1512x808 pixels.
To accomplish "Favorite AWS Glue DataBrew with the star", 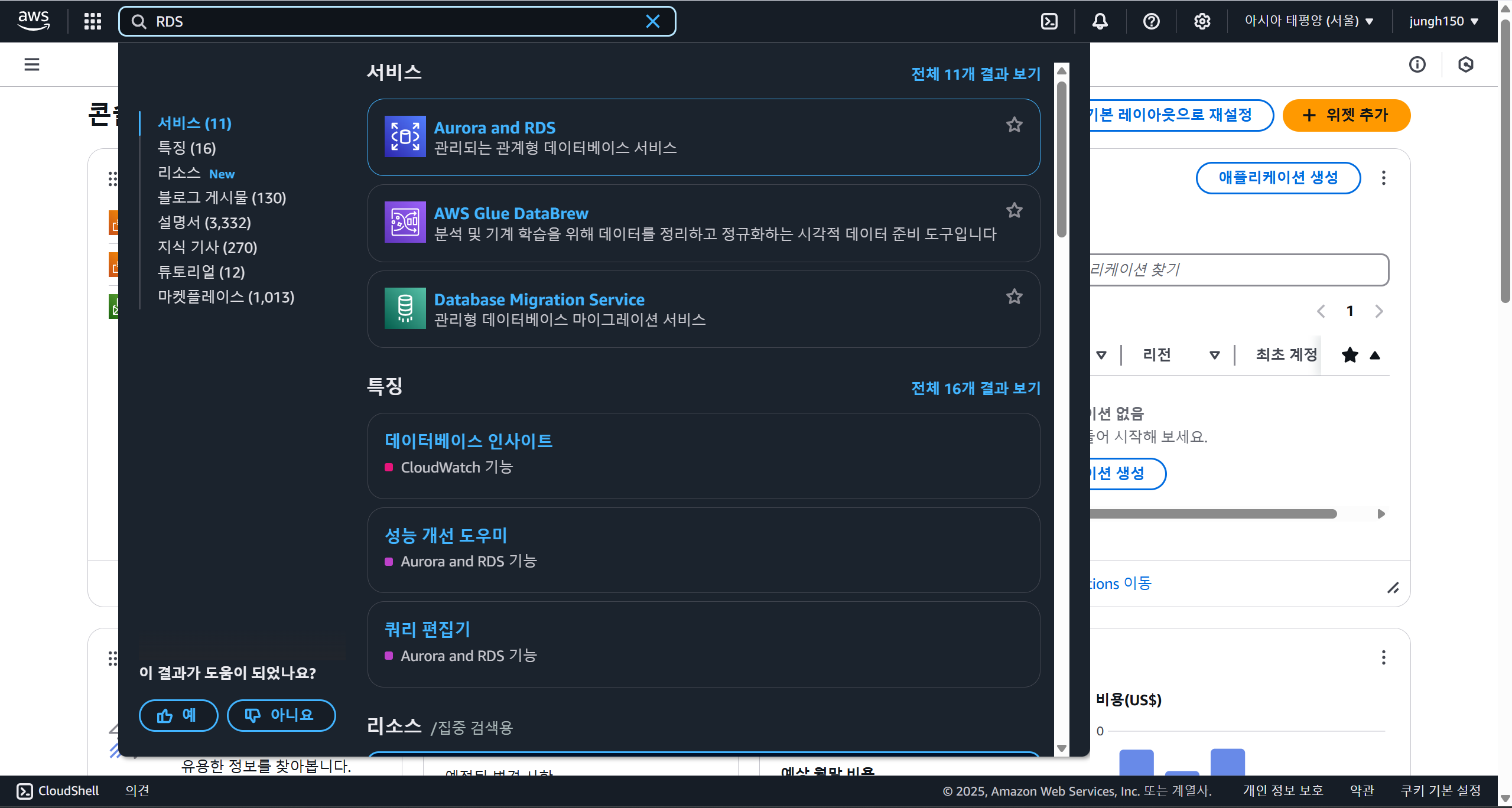I will [1014, 210].
